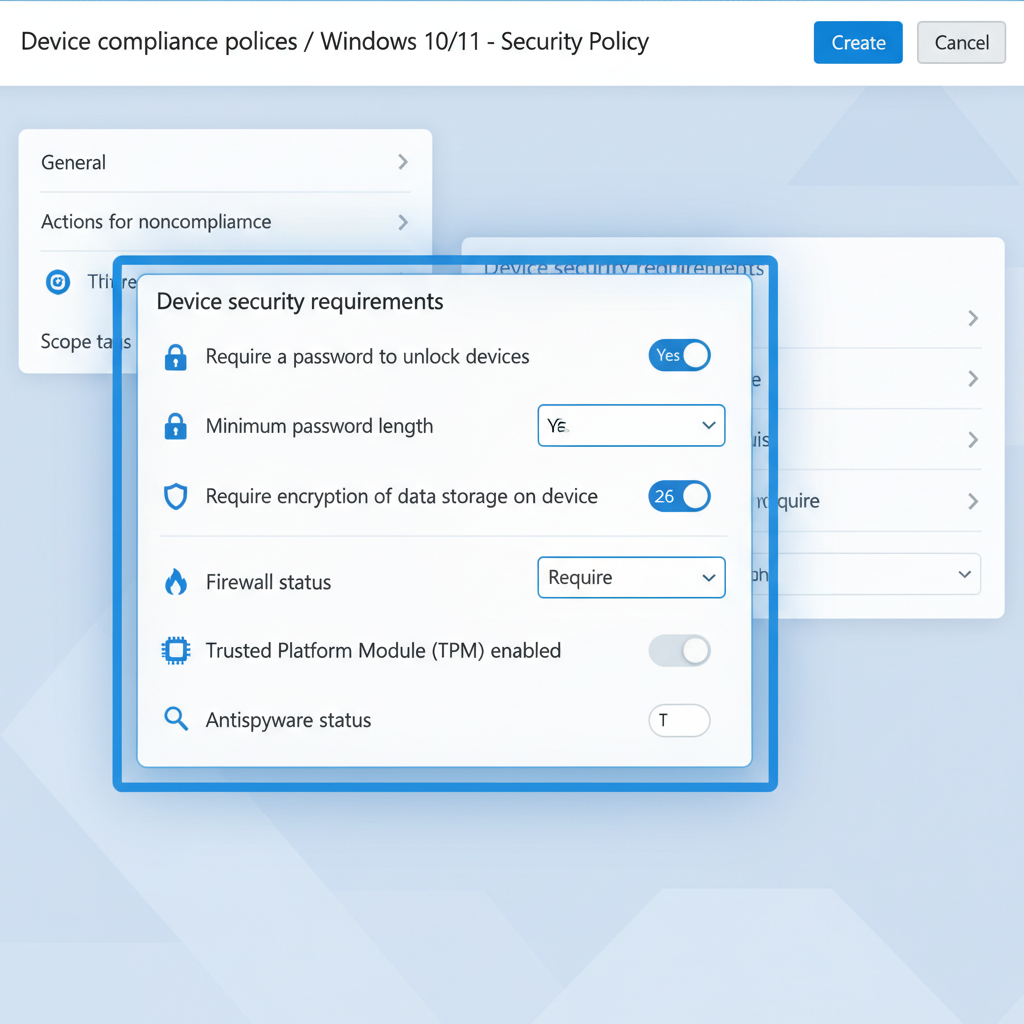The width and height of the screenshot is (1024, 1024).
Task: Click lock icon beside Minimum password length
Action: (175, 426)
